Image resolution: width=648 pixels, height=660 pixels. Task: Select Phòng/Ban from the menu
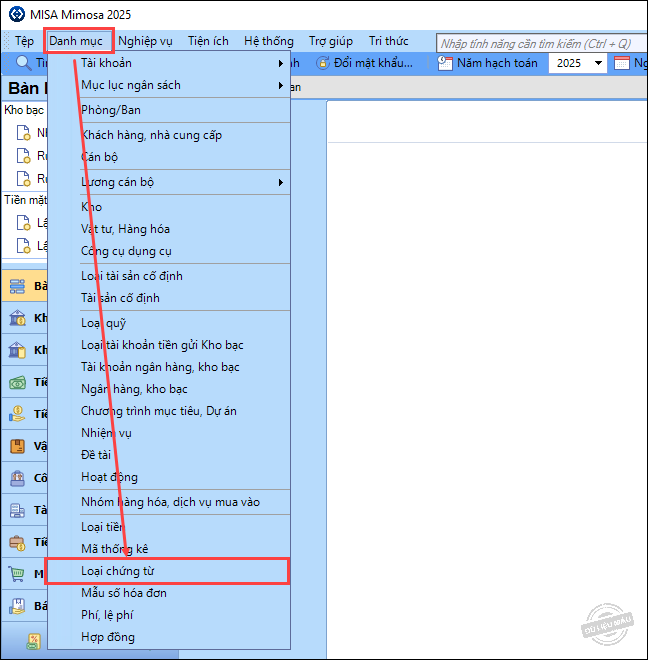coord(169,110)
